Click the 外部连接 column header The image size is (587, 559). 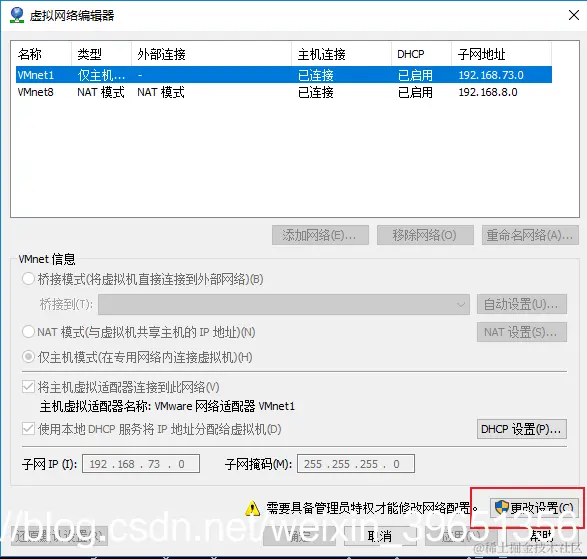coord(211,54)
